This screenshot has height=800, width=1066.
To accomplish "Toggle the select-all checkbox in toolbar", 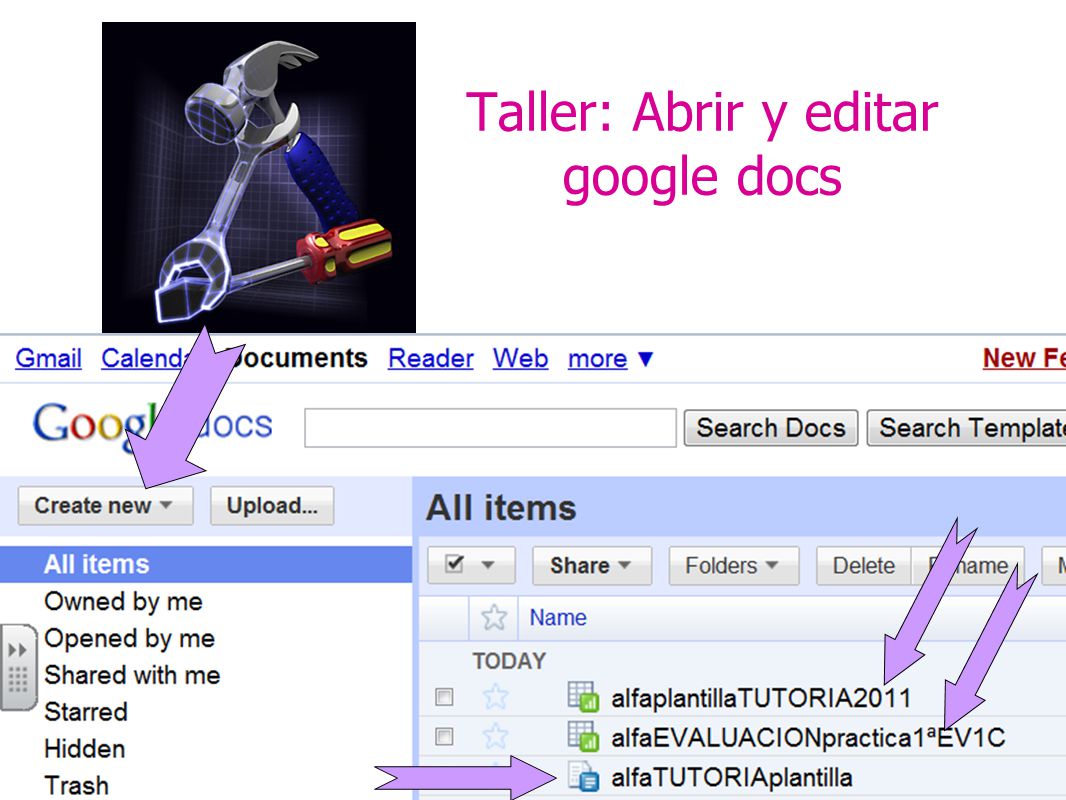I will [x=454, y=564].
